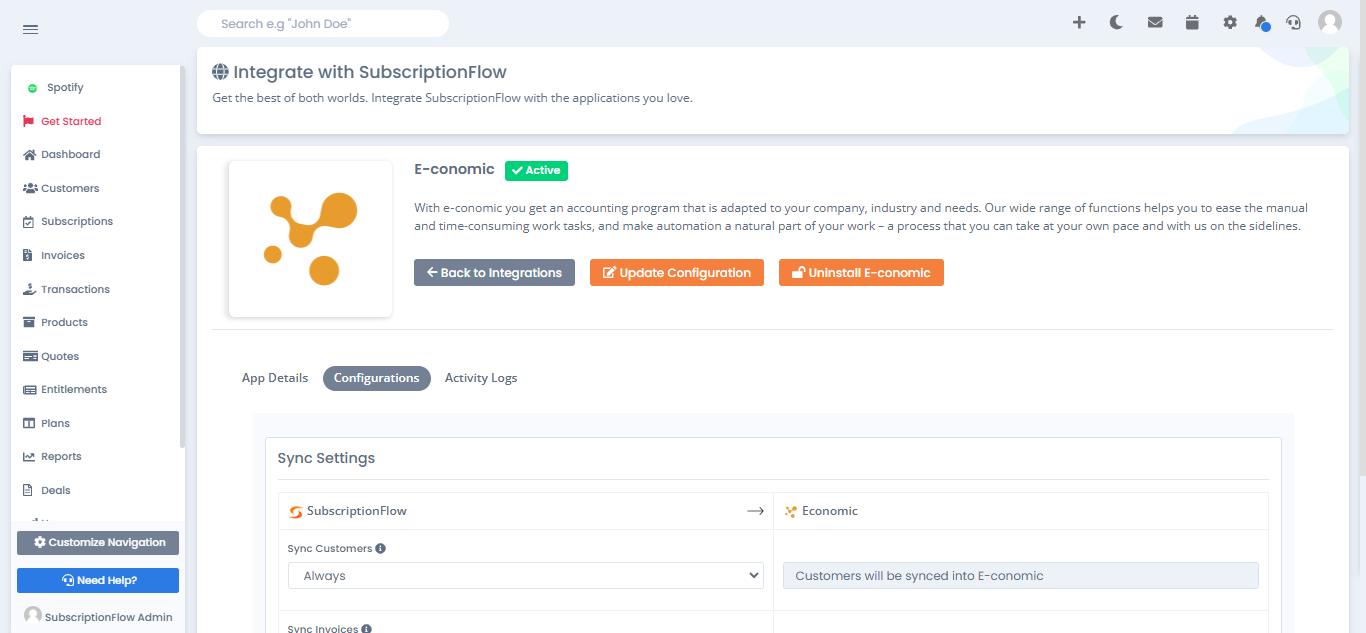Click the plus add-new icon
1366x633 pixels.
coord(1079,22)
